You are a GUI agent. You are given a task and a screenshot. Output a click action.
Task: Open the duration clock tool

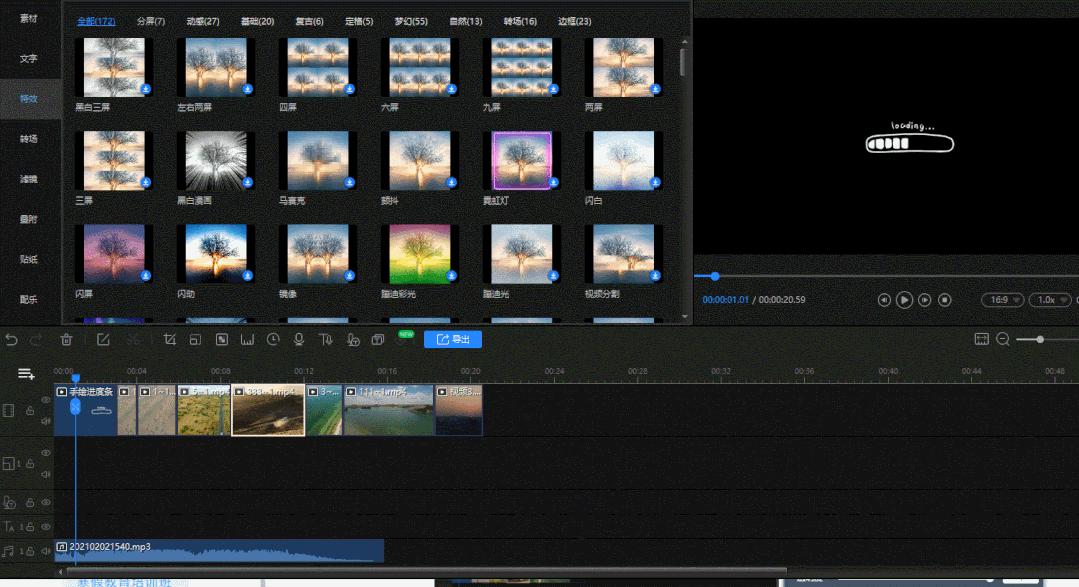tap(273, 340)
